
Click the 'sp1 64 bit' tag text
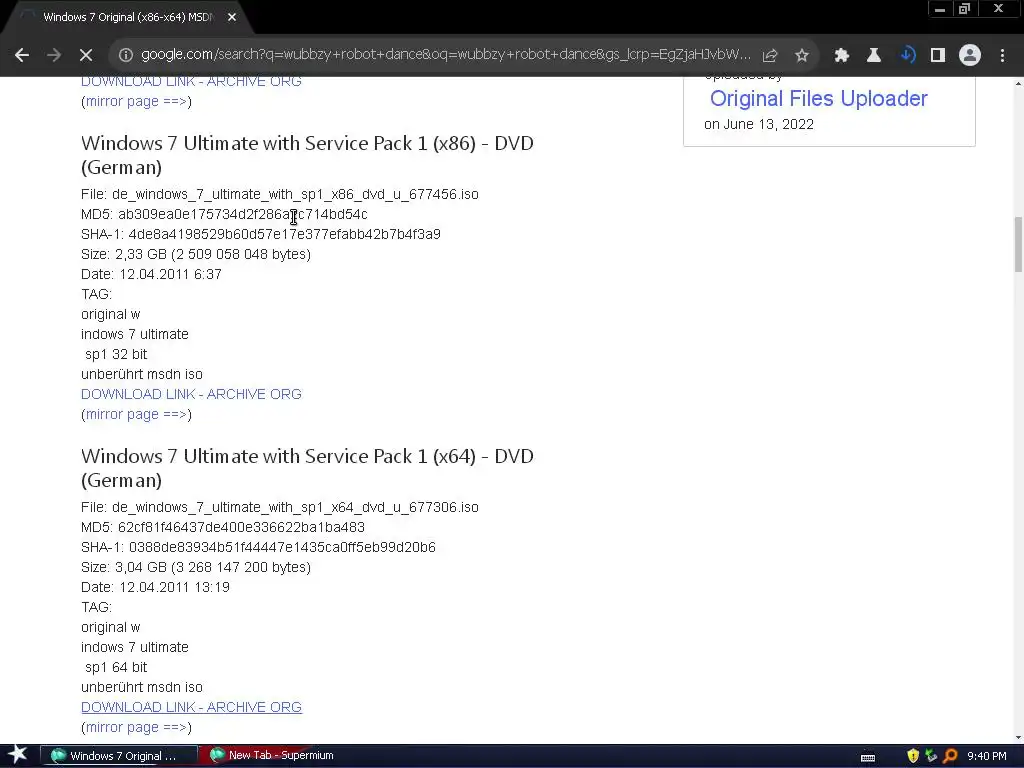pos(116,667)
